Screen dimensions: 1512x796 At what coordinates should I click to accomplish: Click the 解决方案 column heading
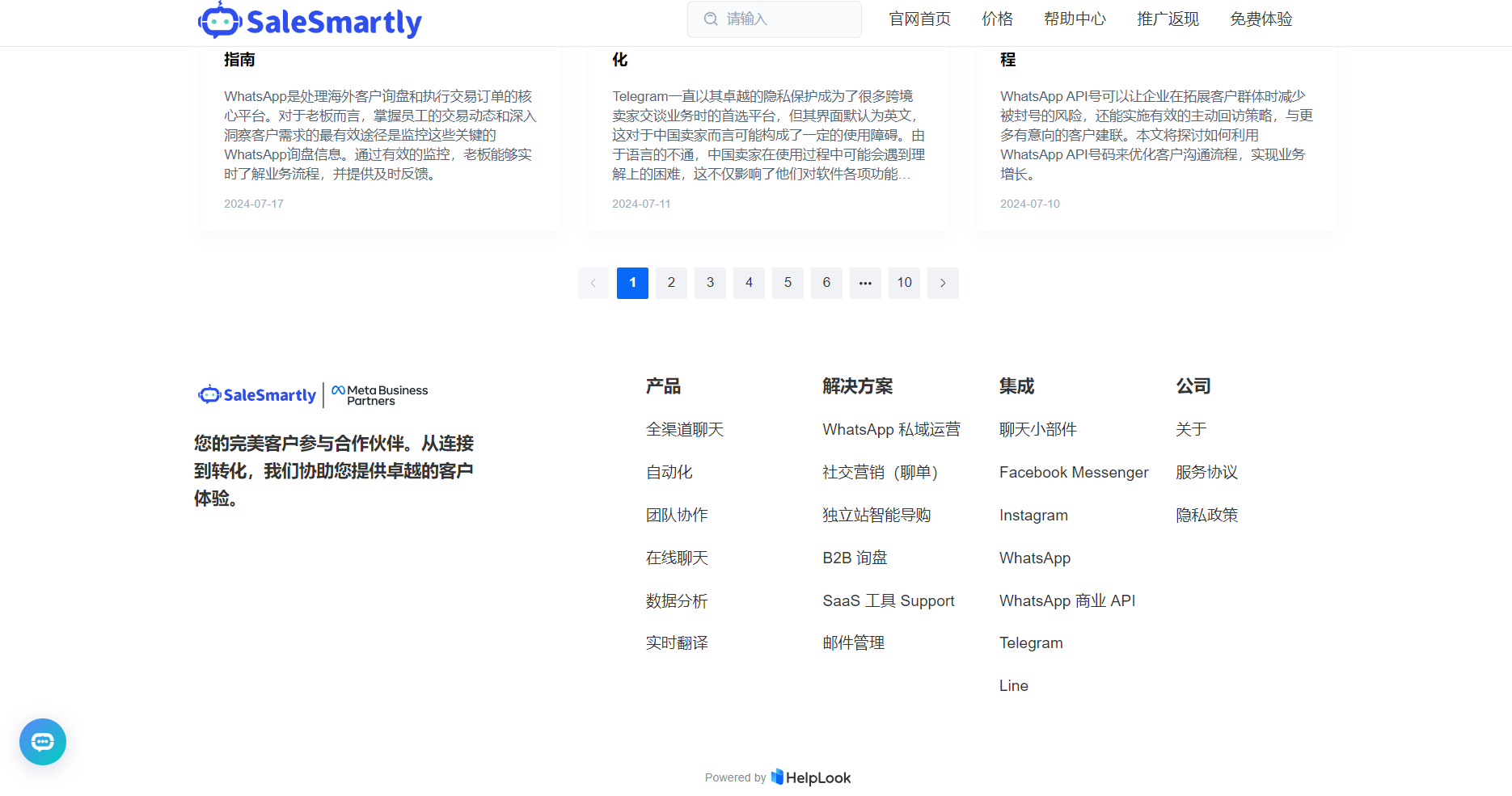[x=858, y=386]
